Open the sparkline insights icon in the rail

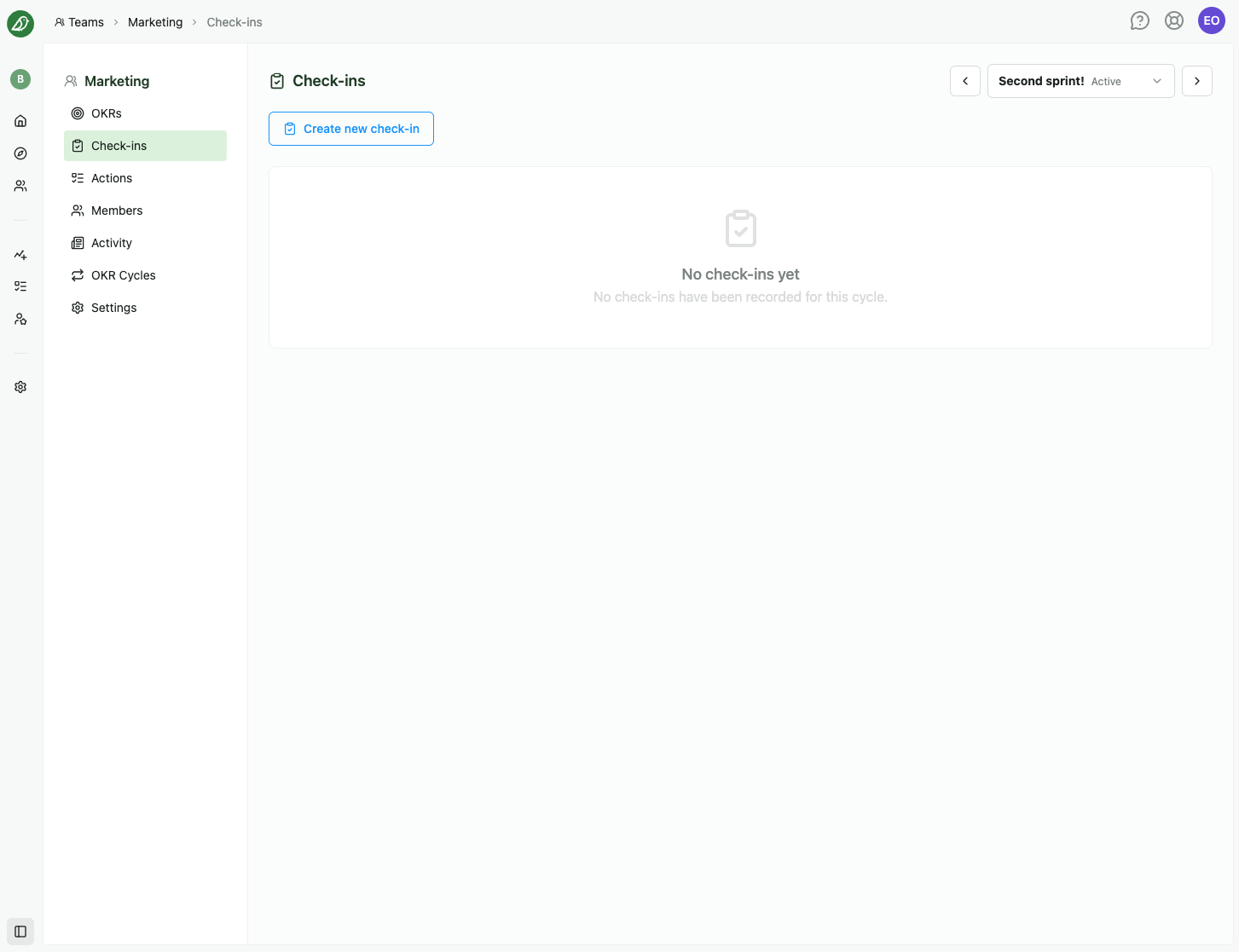tap(20, 255)
